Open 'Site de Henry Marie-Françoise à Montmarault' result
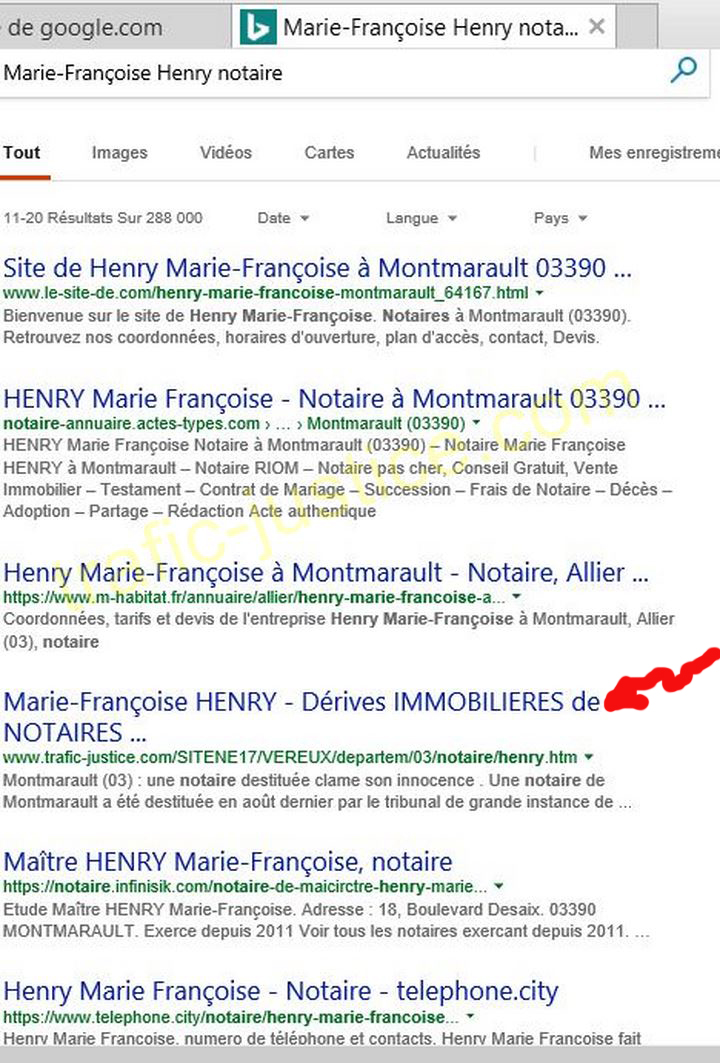Image resolution: width=720 pixels, height=1063 pixels. tap(317, 268)
